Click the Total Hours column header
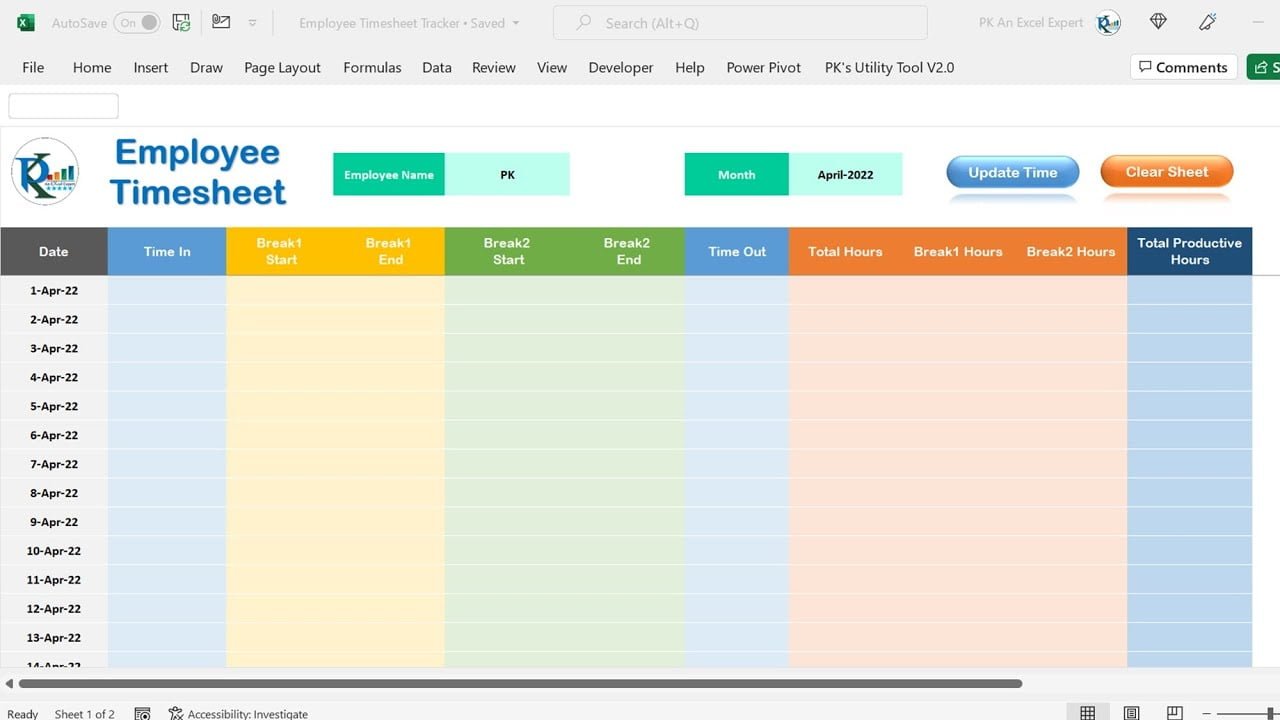1280x720 pixels. click(845, 251)
